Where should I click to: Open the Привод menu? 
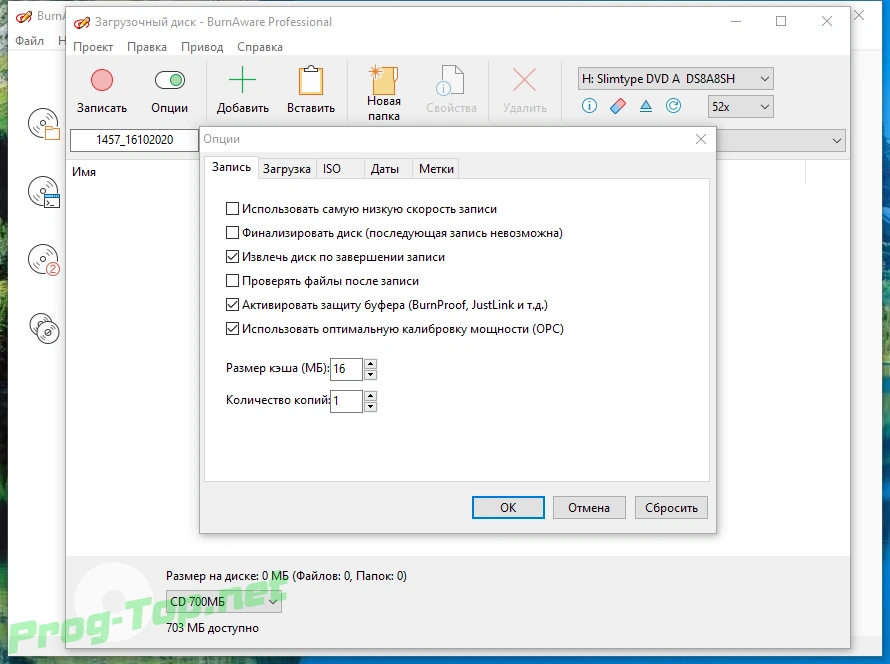[201, 47]
